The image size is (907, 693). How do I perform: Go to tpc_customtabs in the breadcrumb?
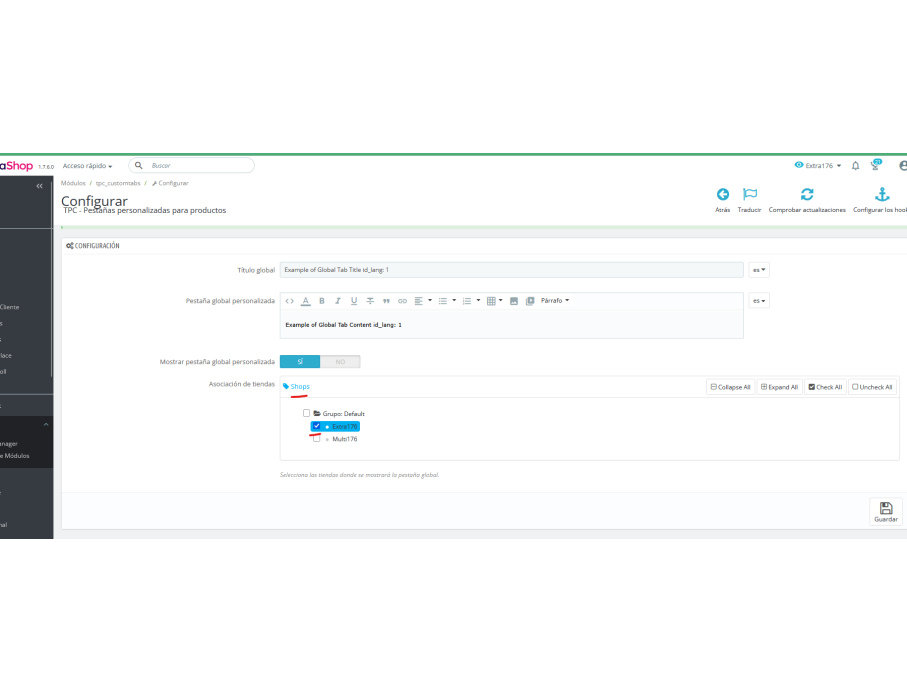coord(118,183)
